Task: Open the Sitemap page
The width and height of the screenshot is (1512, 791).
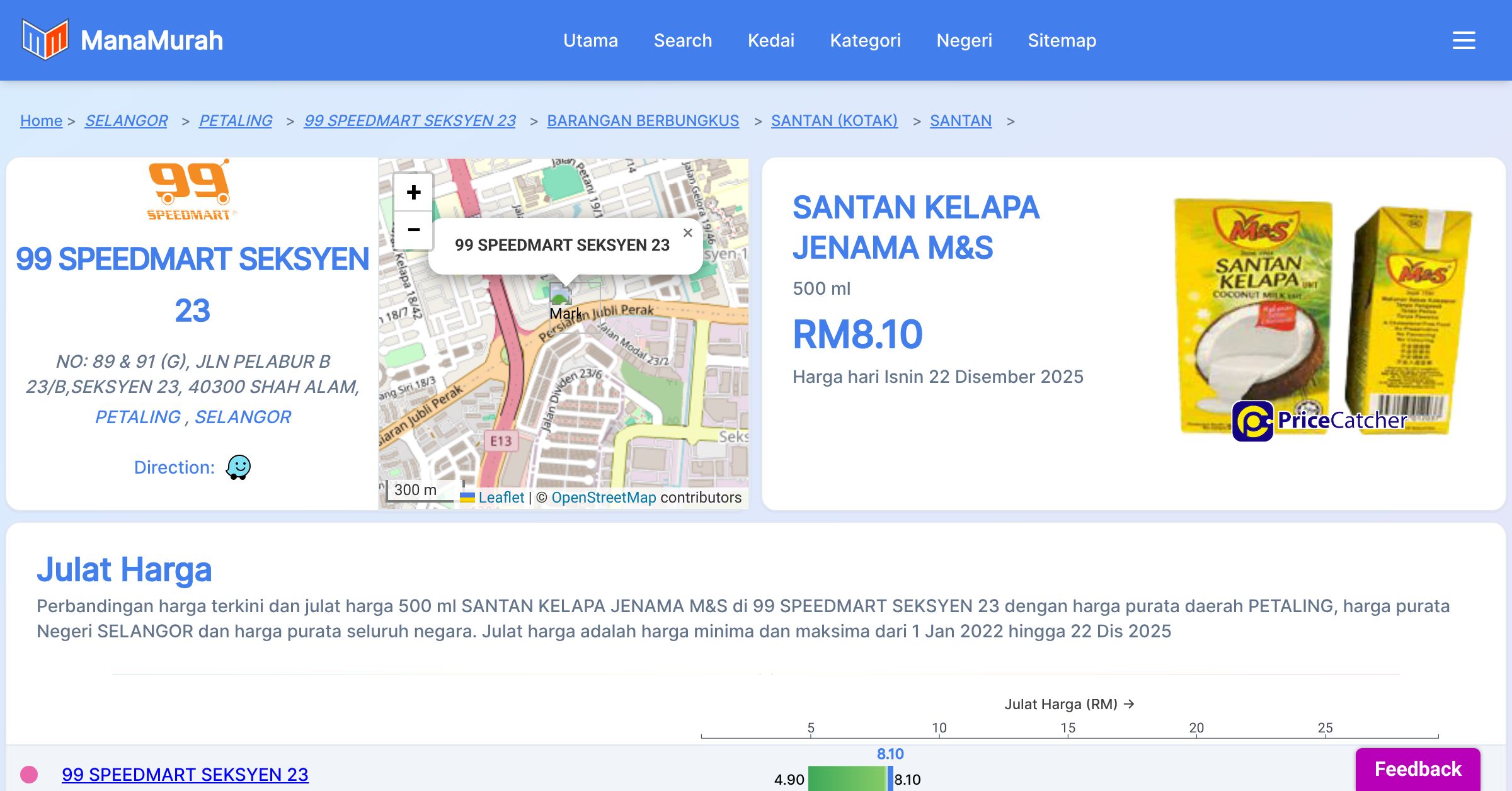Action: point(1062,40)
